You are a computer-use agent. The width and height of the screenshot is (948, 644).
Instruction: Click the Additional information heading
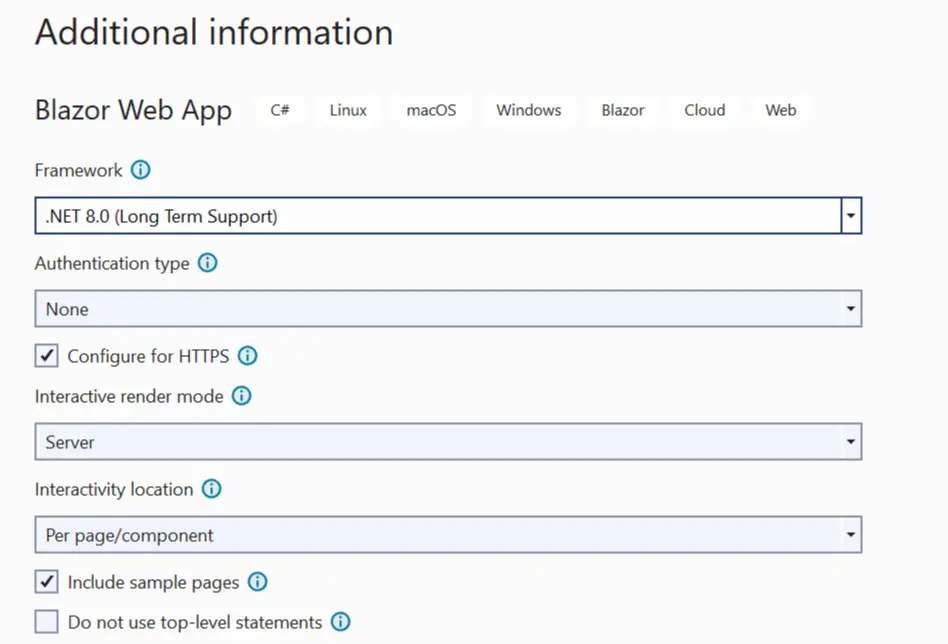click(x=214, y=31)
